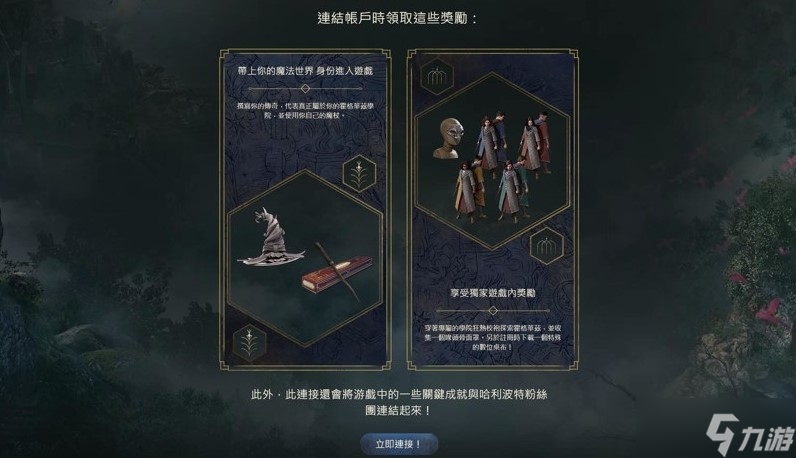Image resolution: width=796 pixels, height=458 pixels.
Task: Click the 帶上你的魔法世界 身份進入遊戲 card title
Action: pyautogui.click(x=305, y=71)
